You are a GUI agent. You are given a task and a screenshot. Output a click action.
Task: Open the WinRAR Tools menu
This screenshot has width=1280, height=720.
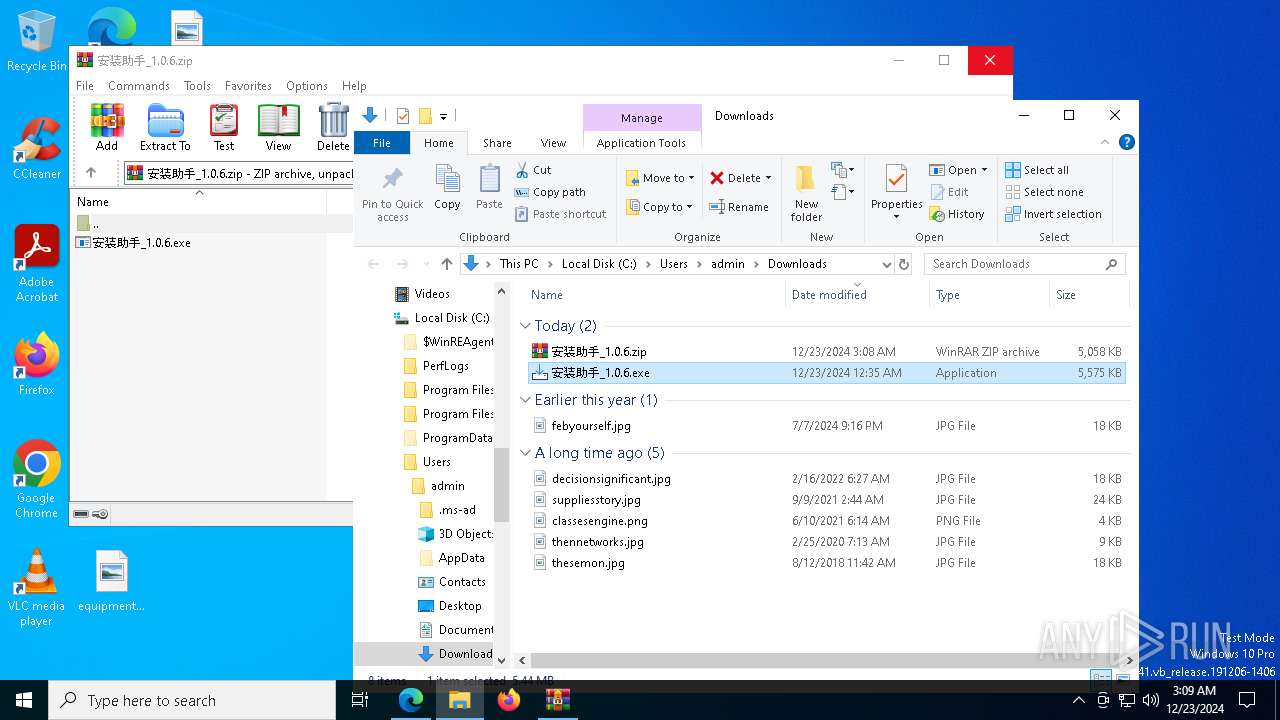tap(197, 86)
